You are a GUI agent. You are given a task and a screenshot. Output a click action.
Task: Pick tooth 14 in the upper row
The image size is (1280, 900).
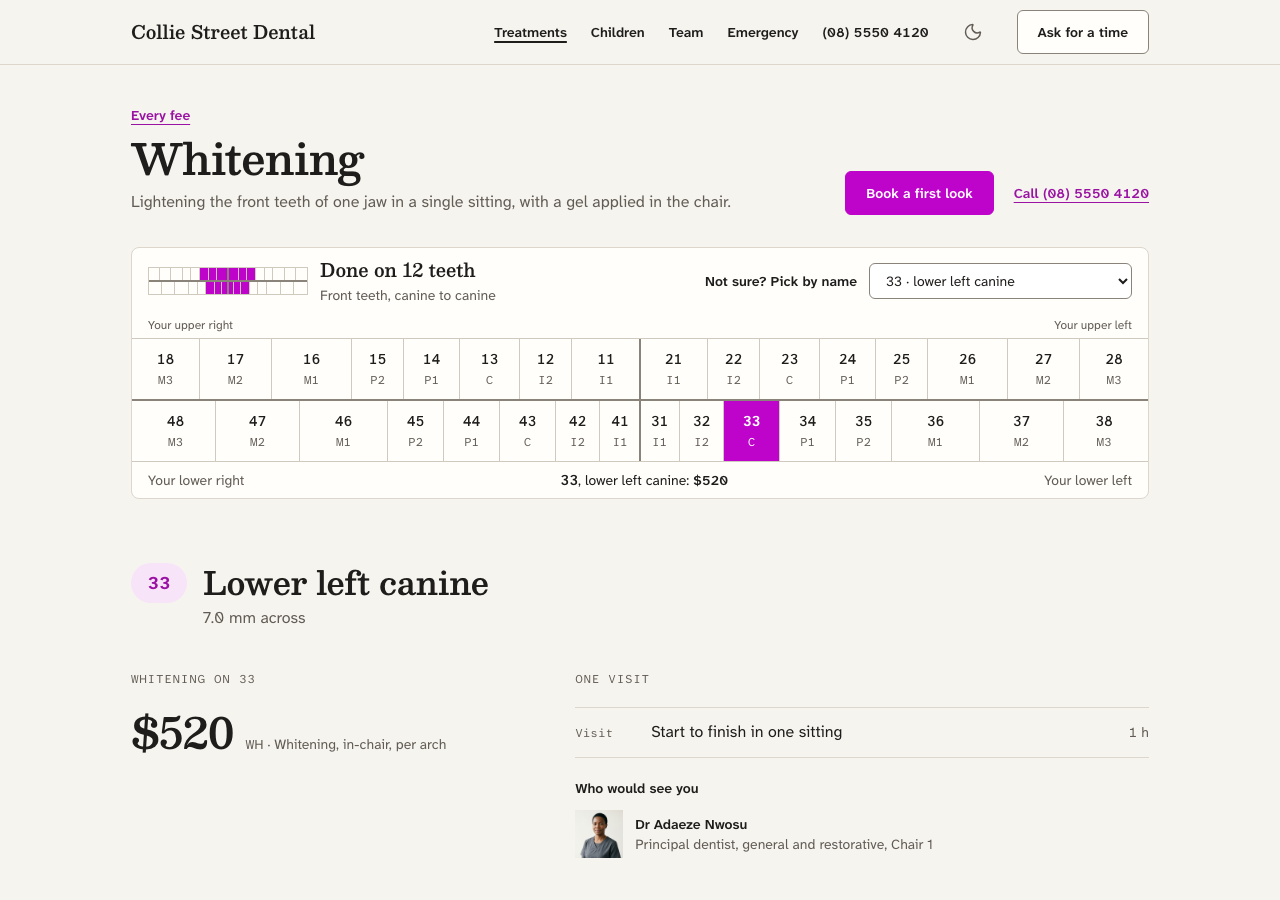(x=432, y=369)
